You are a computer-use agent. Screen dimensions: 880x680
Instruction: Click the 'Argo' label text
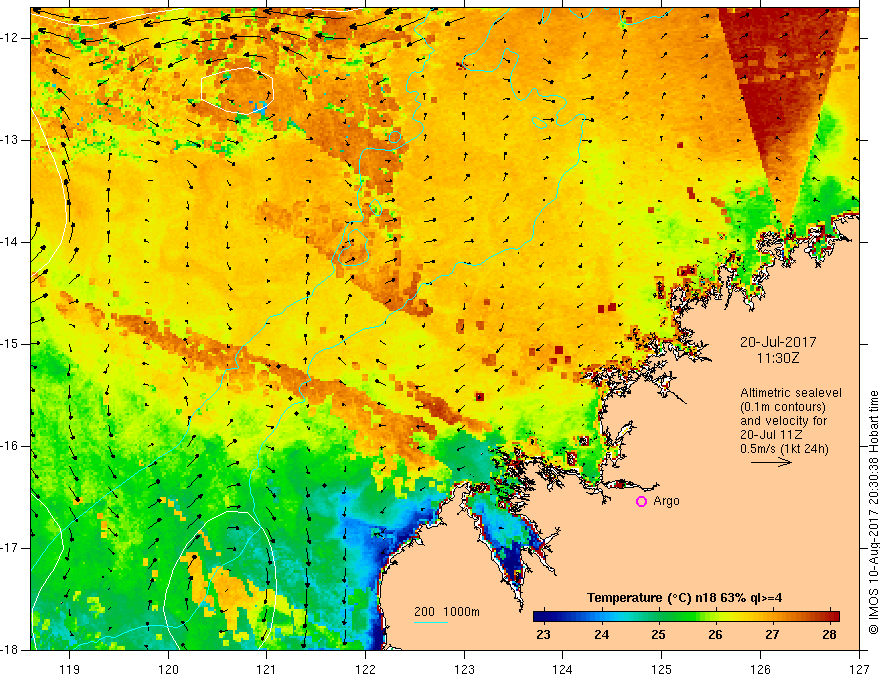[x=667, y=501]
